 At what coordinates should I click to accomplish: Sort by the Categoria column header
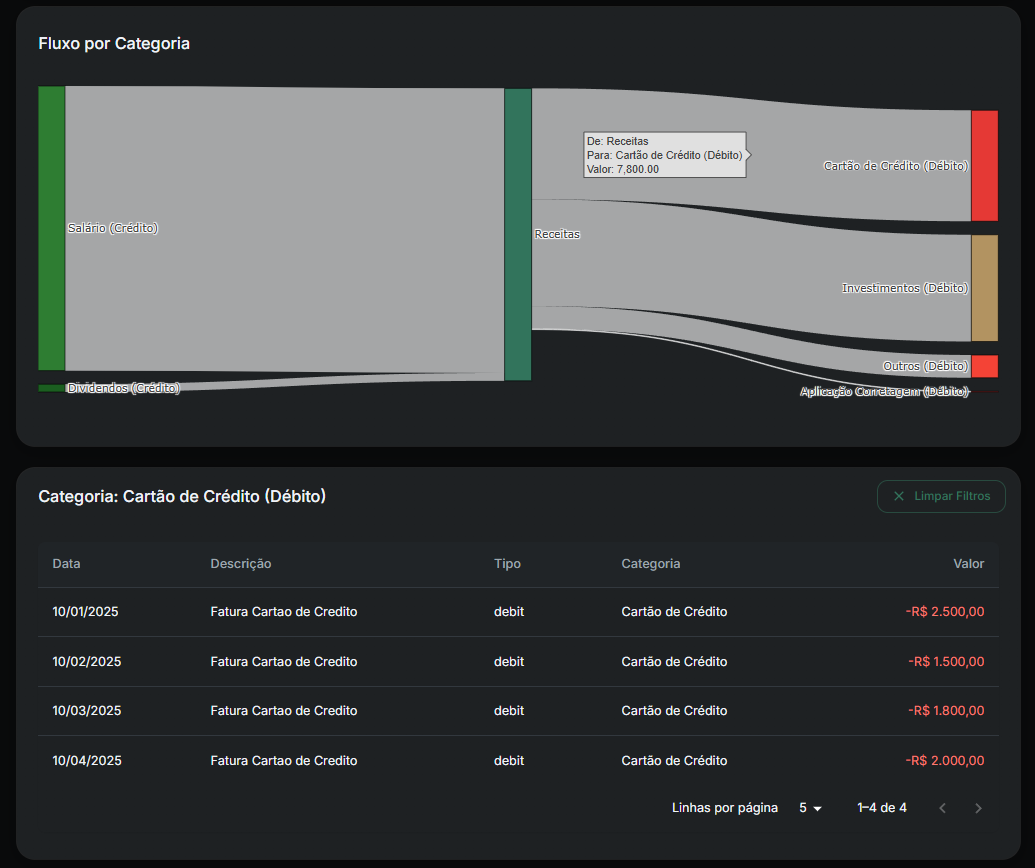[x=650, y=564]
